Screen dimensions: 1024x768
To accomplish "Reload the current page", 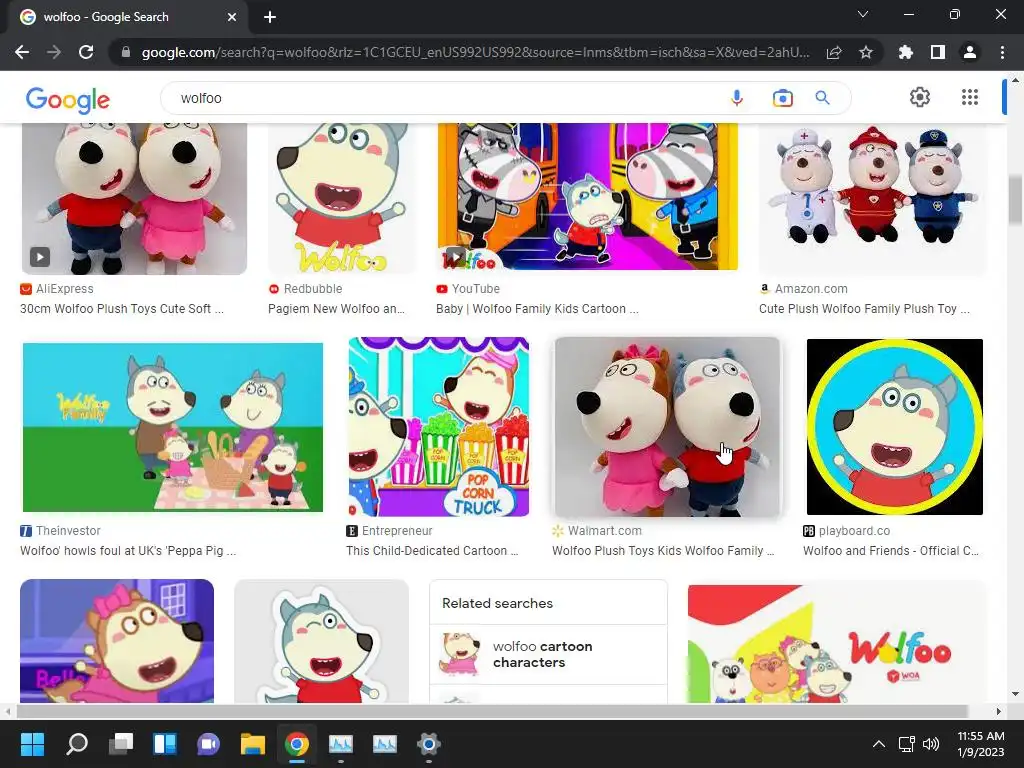I will tap(86, 52).
